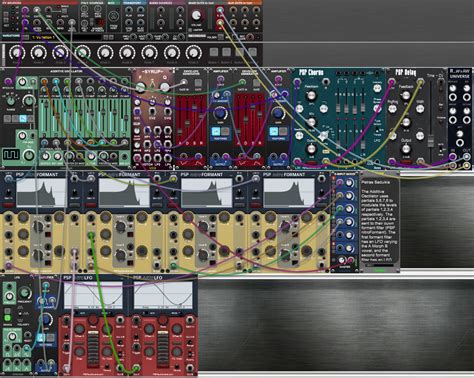Image resolution: width=474 pixels, height=378 pixels.
Task: Click the first macro button in the performance strip
Action: [214, 52]
